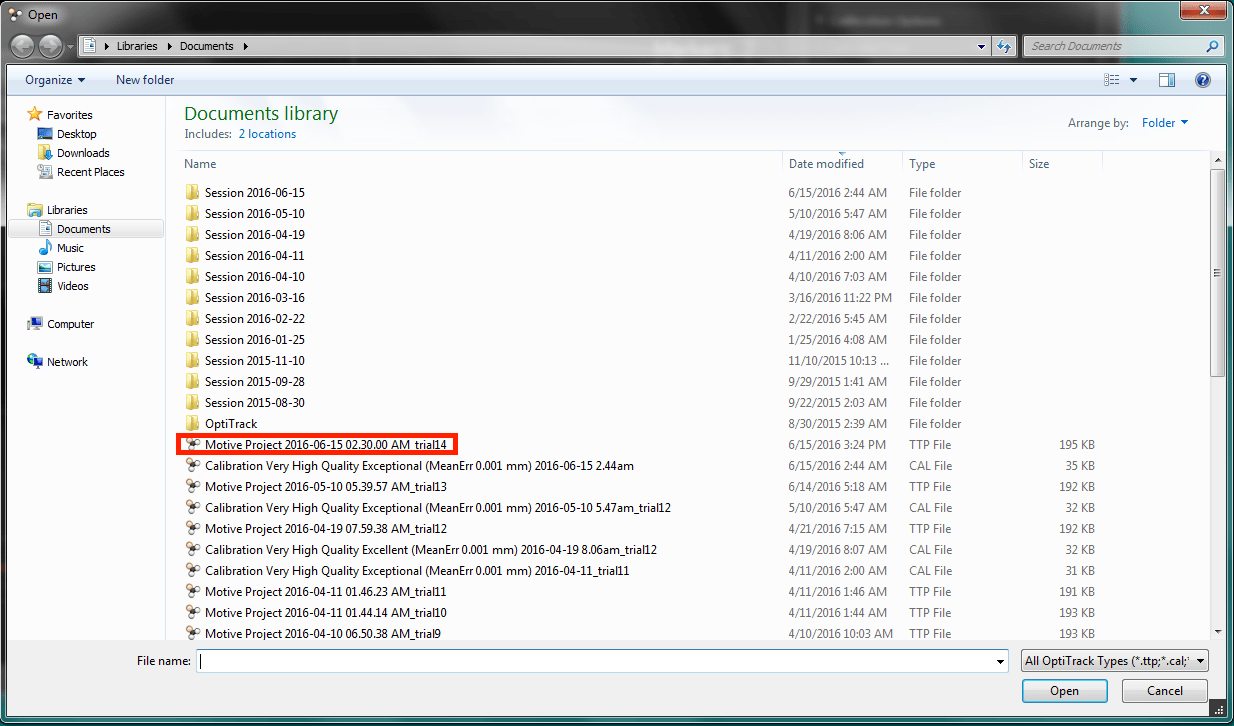
Task: Toggle the preview pane icon
Action: coord(1167,80)
